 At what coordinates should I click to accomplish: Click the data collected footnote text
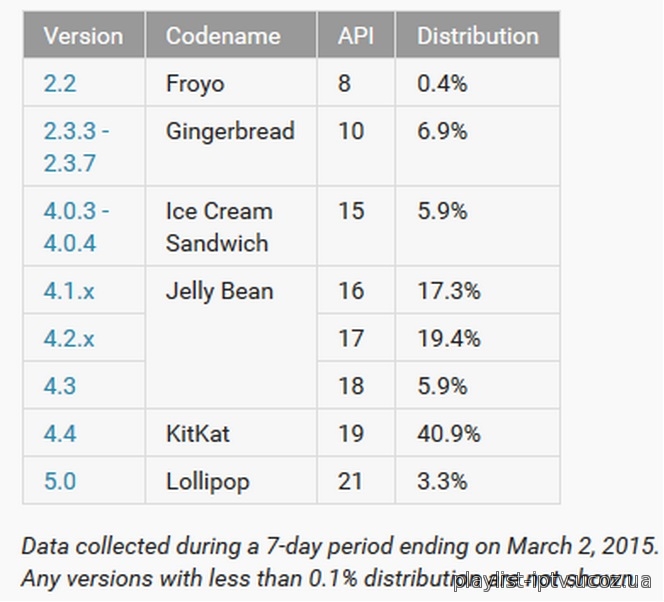340,546
